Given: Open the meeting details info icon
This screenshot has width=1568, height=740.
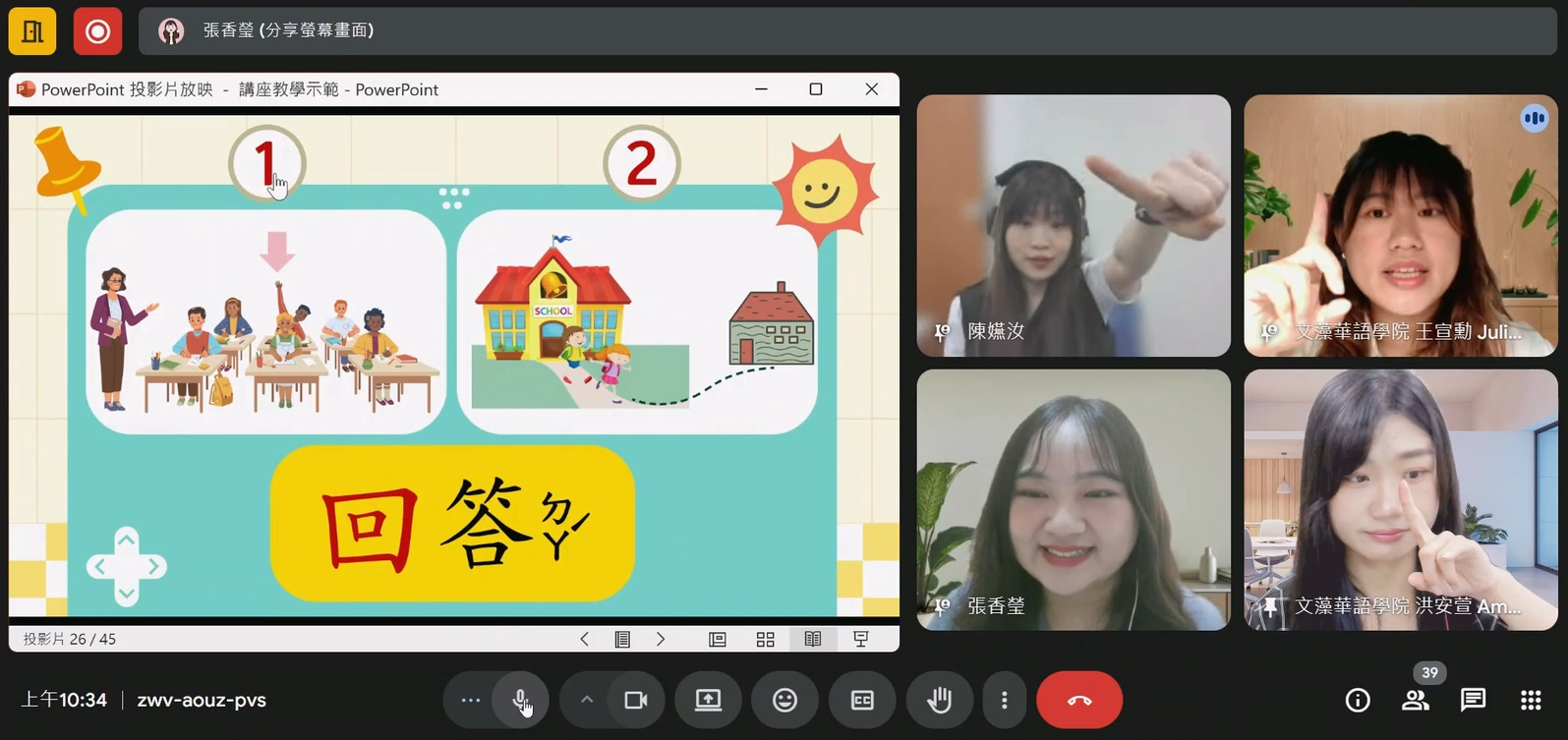Looking at the screenshot, I should click(x=1358, y=700).
